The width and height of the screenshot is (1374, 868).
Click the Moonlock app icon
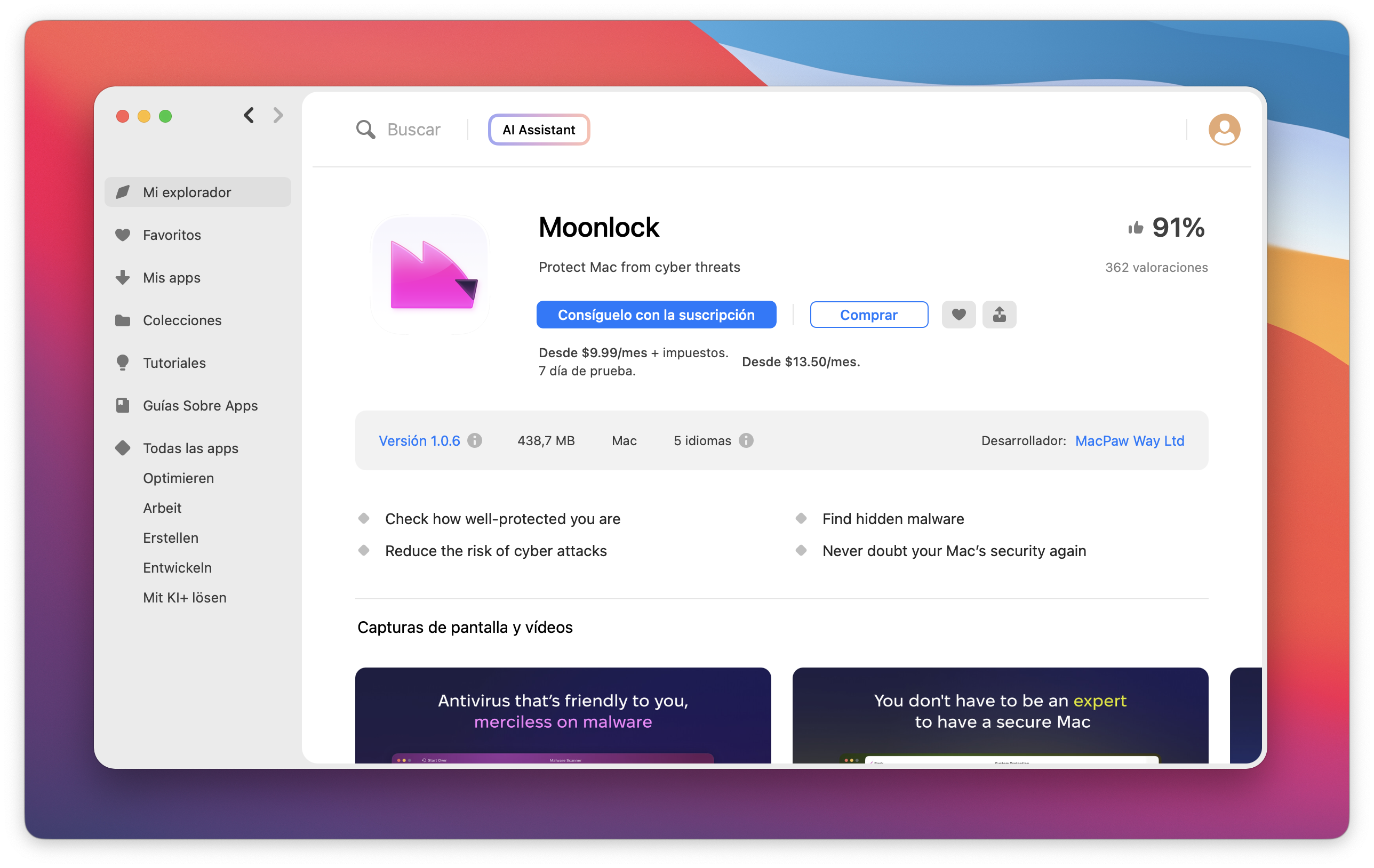click(430, 275)
